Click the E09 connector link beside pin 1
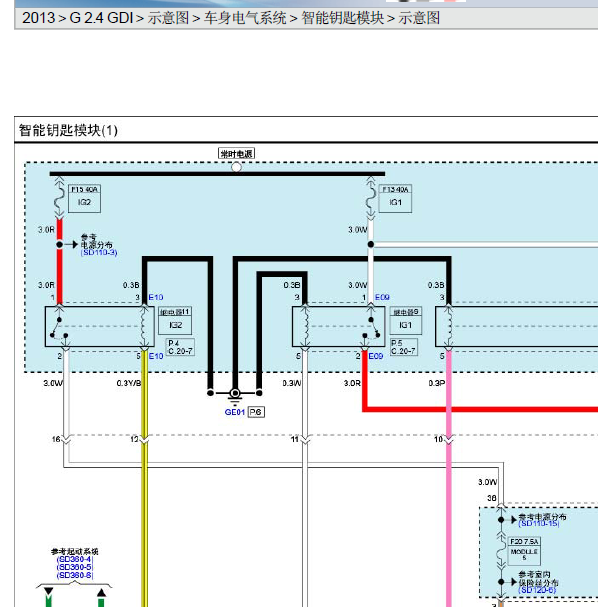Viewport: 598px width, 607px height. [x=382, y=297]
